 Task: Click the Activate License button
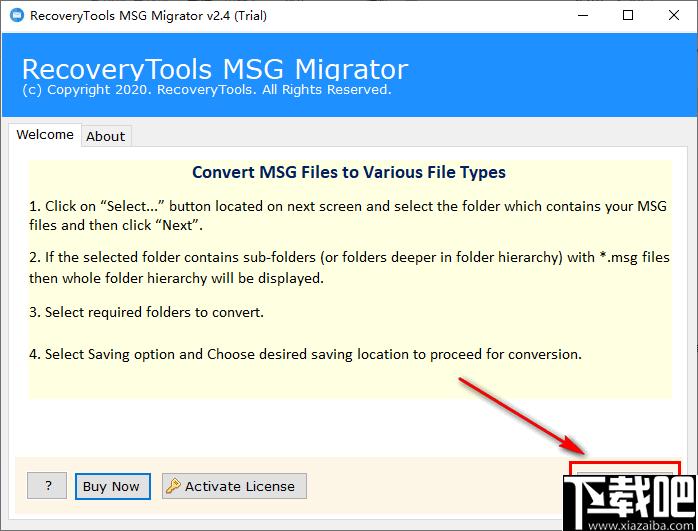coord(234,486)
